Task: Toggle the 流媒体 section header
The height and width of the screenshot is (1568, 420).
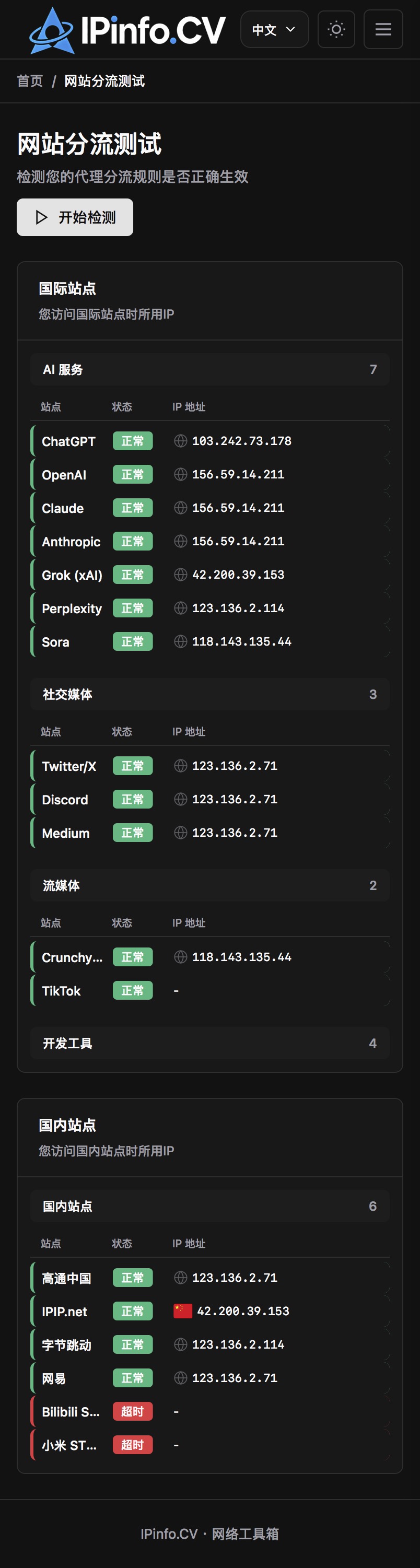Action: pyautogui.click(x=209, y=886)
